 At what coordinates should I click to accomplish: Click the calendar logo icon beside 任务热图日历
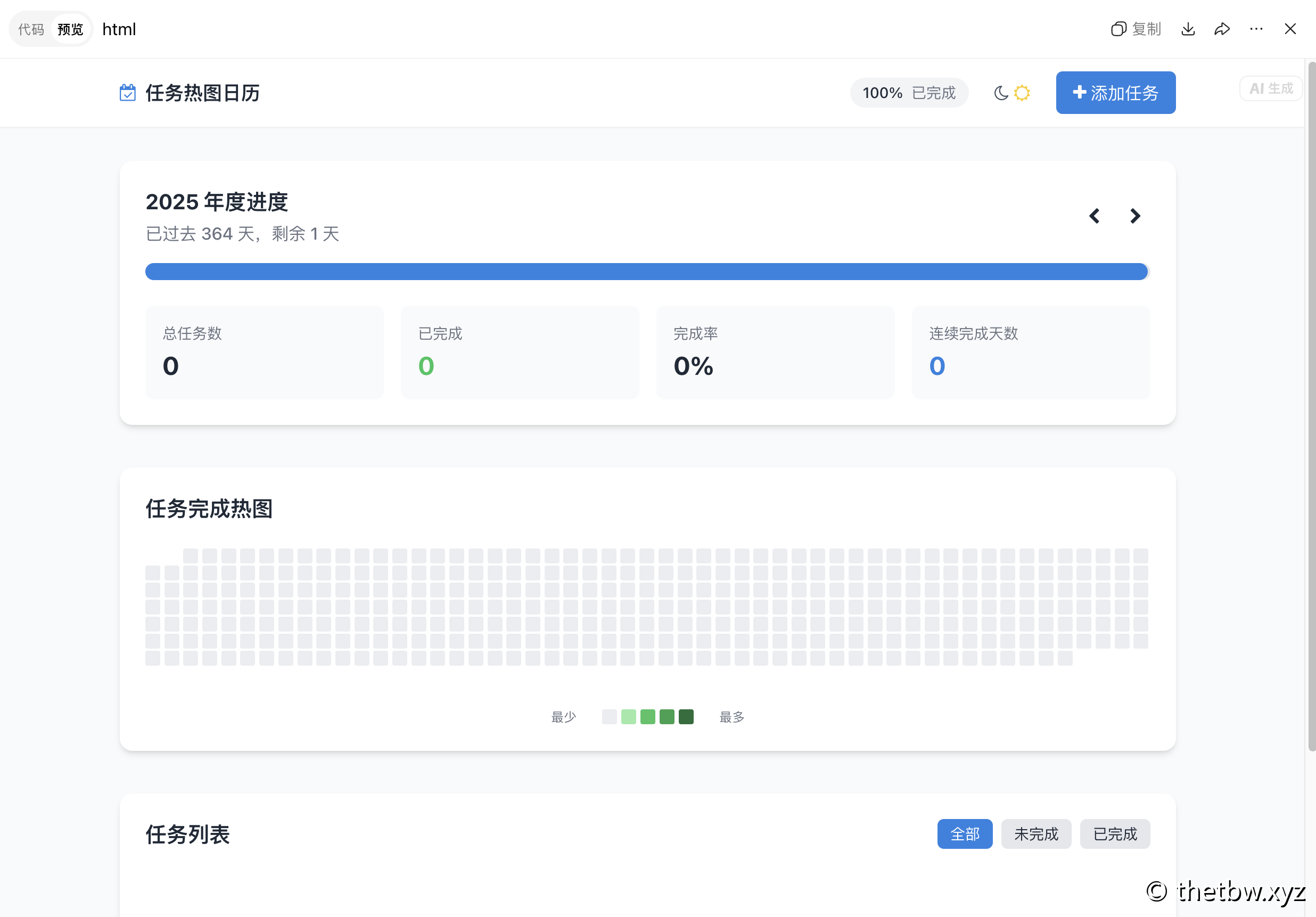coord(127,93)
